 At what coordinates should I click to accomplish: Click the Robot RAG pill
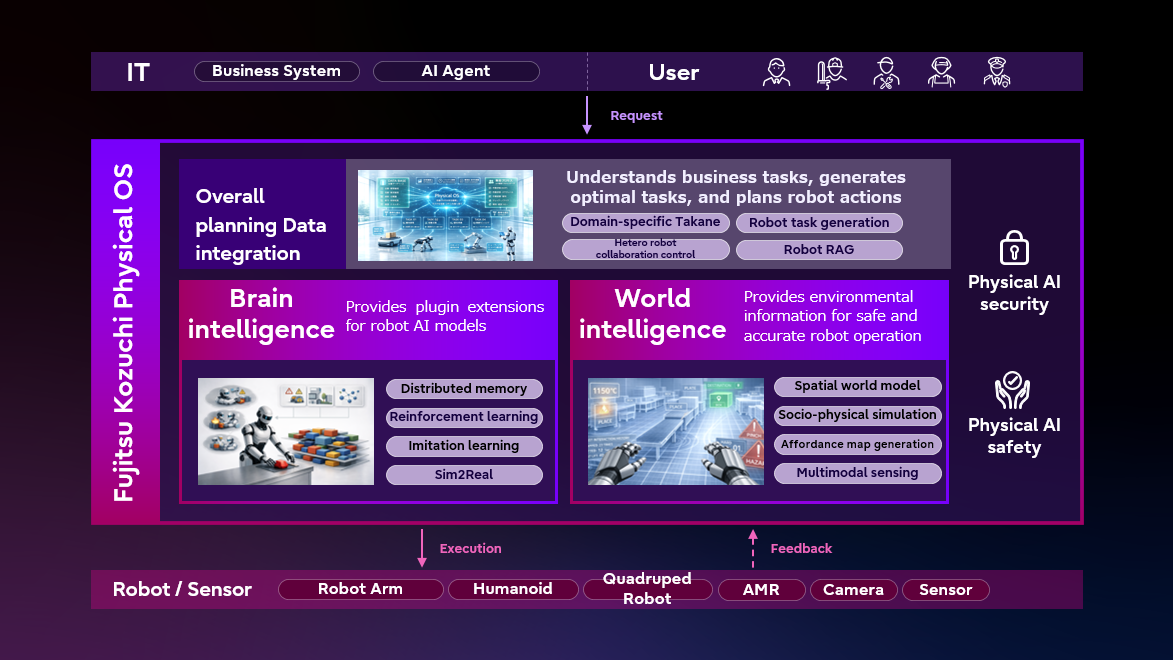pyautogui.click(x=819, y=250)
